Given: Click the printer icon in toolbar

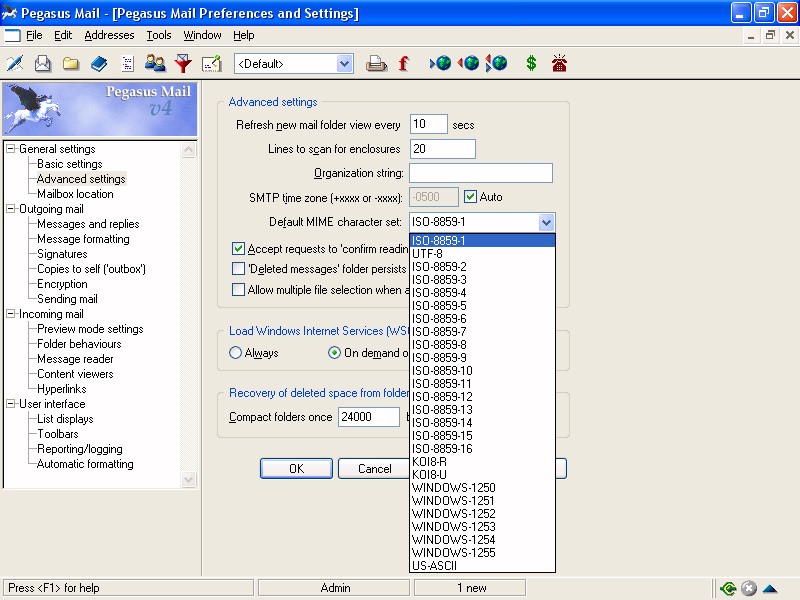Looking at the screenshot, I should (x=376, y=64).
